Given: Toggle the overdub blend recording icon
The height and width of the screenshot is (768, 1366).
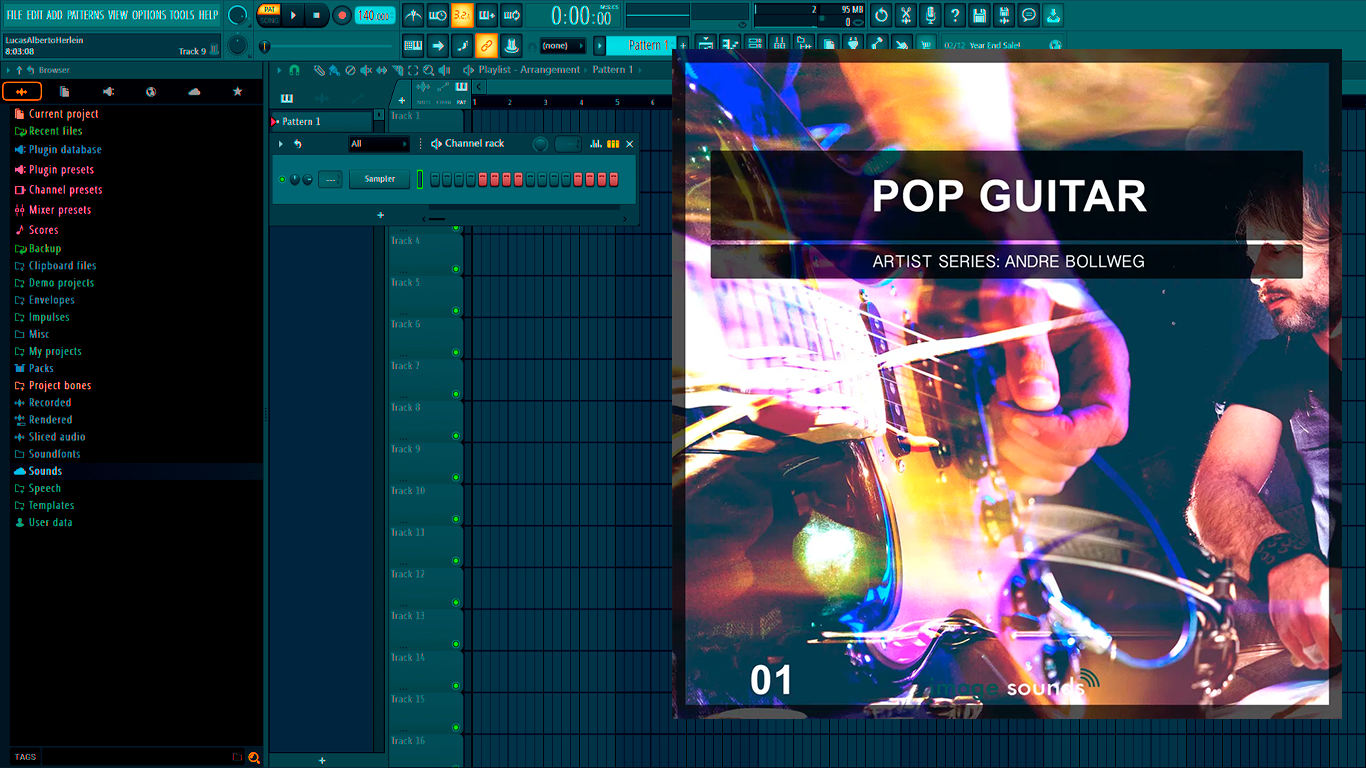Looking at the screenshot, I should [x=487, y=15].
